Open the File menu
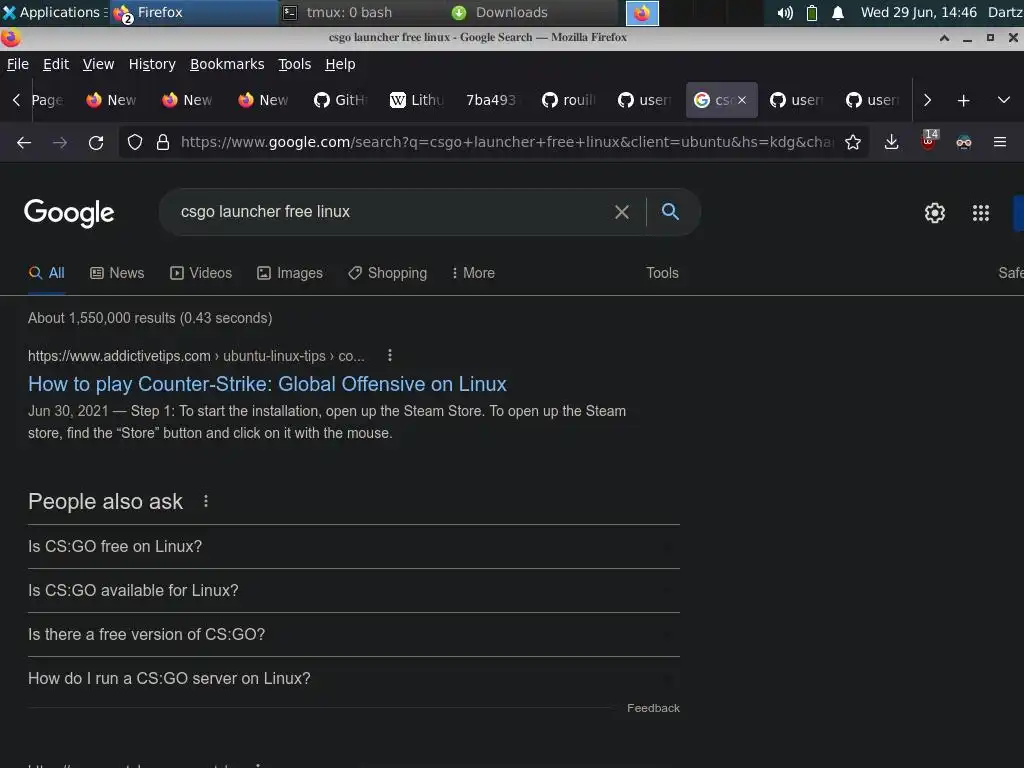Screen dimensions: 1024x768 pyautogui.click(x=18, y=64)
